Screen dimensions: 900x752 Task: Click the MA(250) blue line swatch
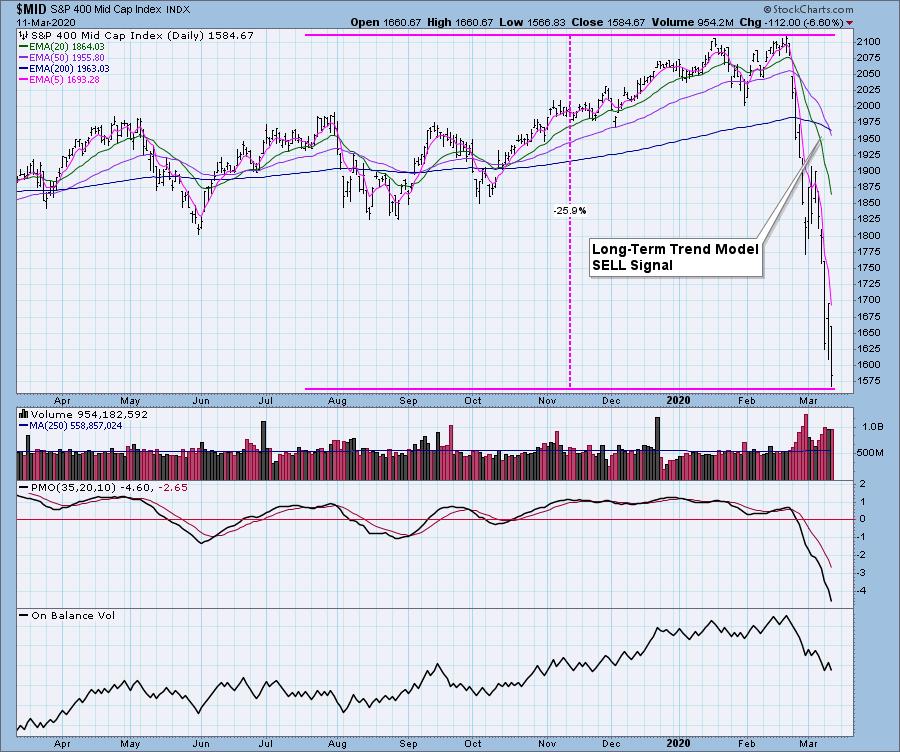(24, 426)
